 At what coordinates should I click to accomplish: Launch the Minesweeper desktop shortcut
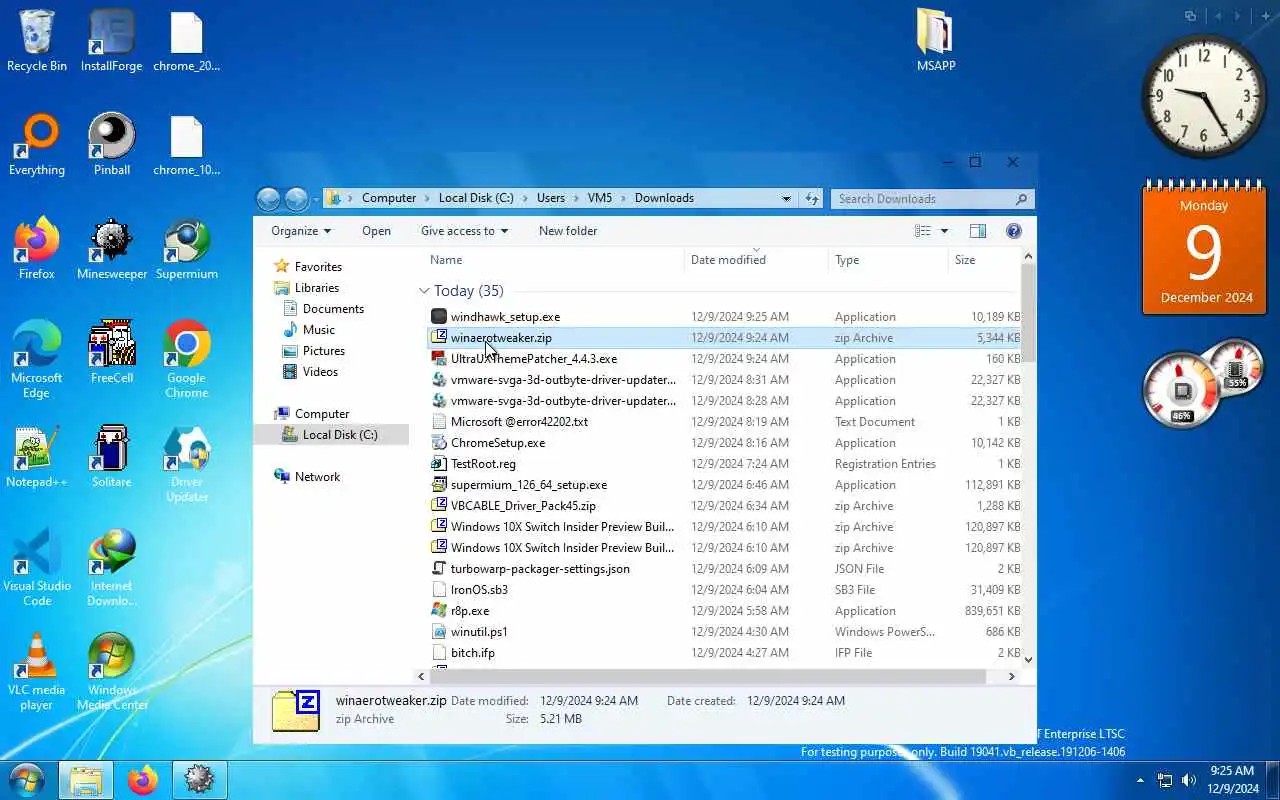[x=112, y=248]
